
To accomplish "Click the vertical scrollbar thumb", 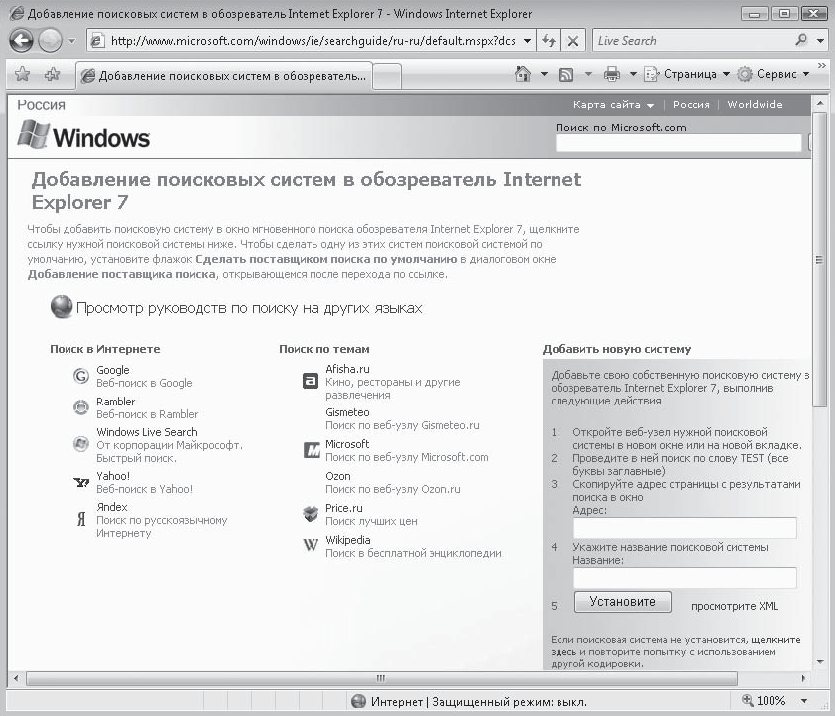I will click(820, 260).
